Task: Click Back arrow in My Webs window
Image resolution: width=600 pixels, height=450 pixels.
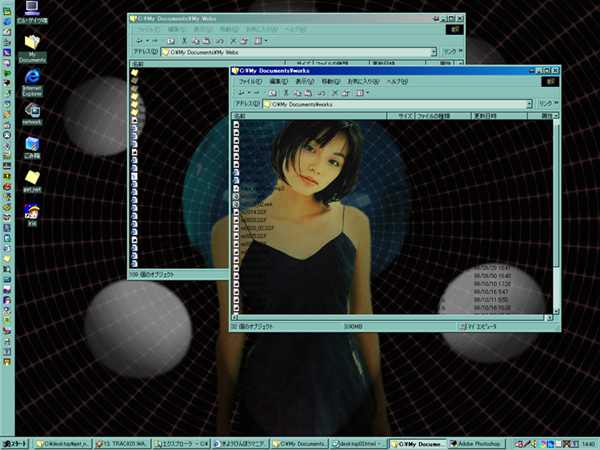Action: [x=139, y=41]
